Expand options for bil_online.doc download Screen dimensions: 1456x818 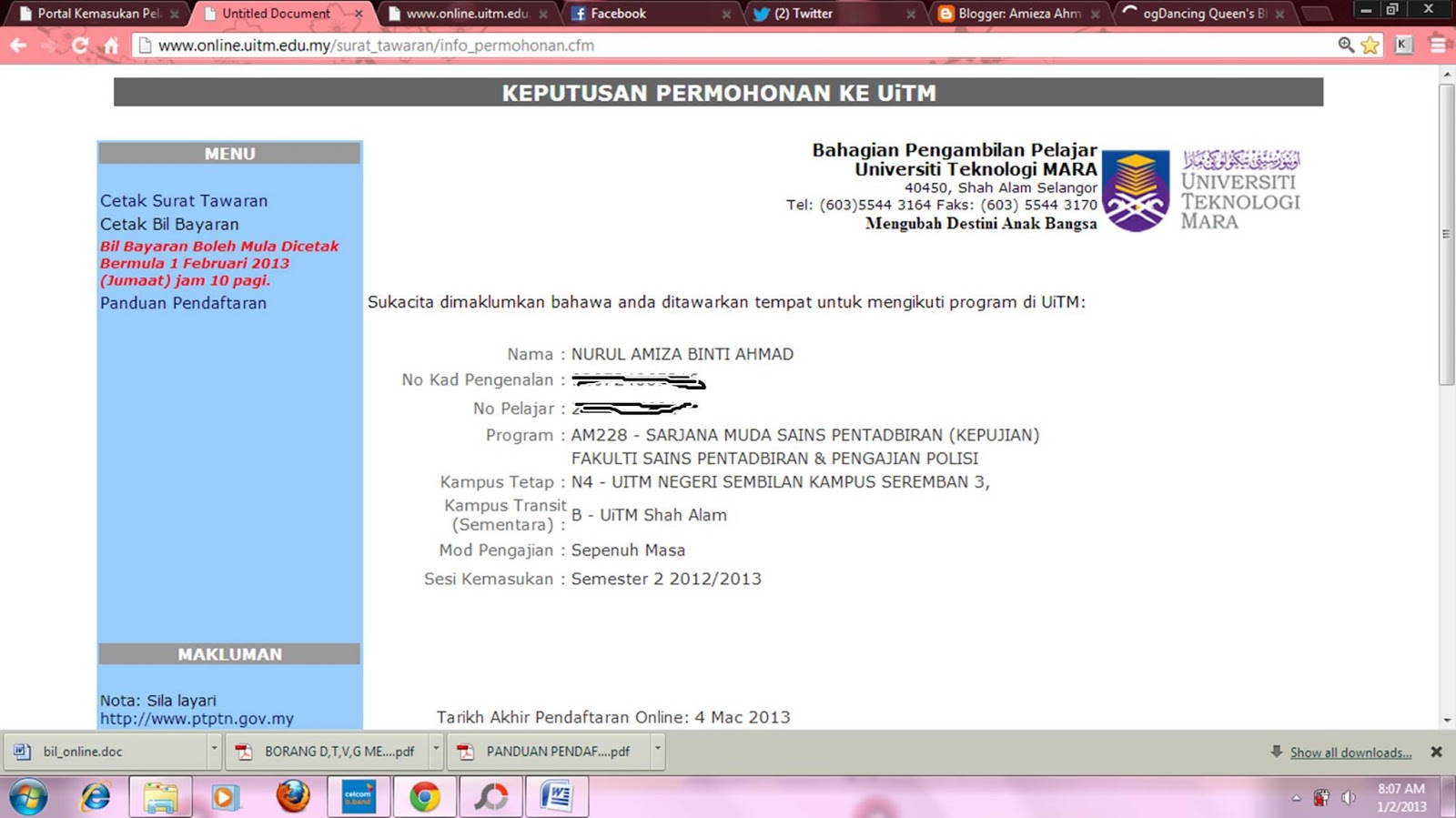tap(215, 752)
